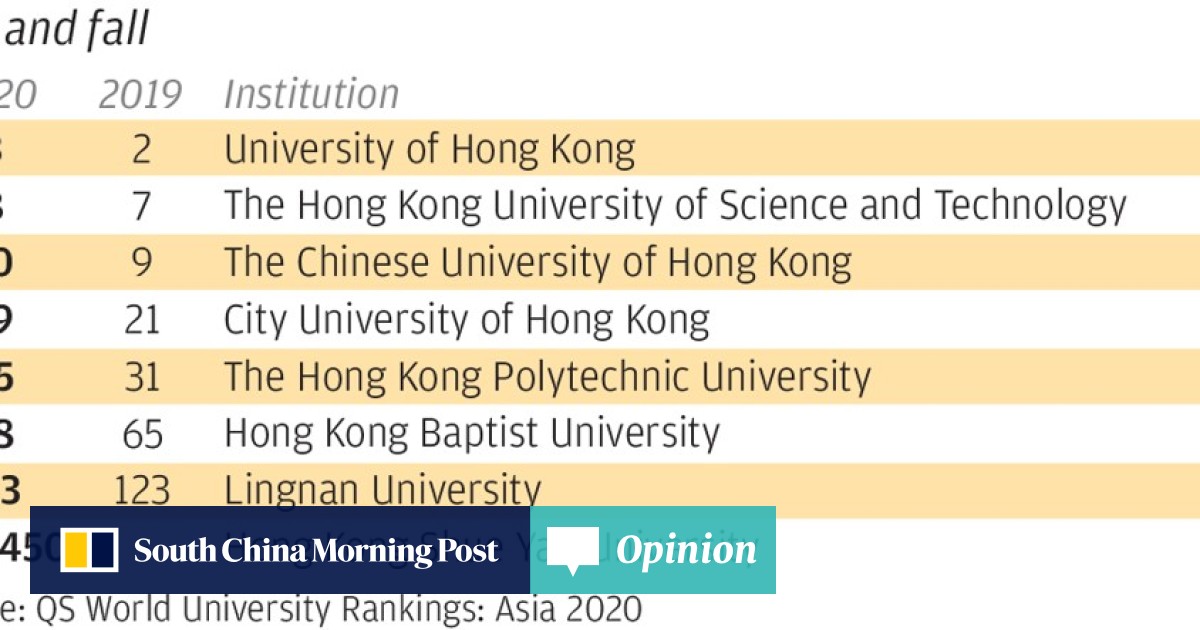Select The Hong Kong University of Science and Technology
This screenshot has height=630, width=1200.
point(675,205)
